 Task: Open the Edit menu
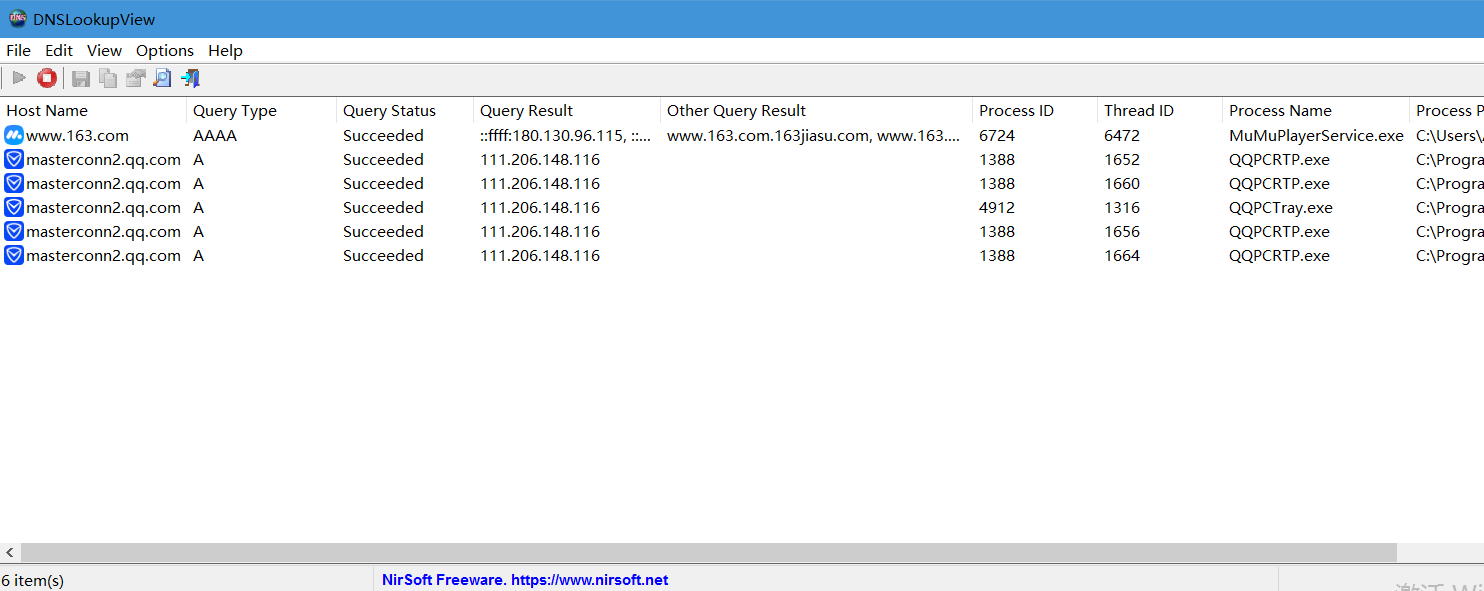tap(59, 50)
